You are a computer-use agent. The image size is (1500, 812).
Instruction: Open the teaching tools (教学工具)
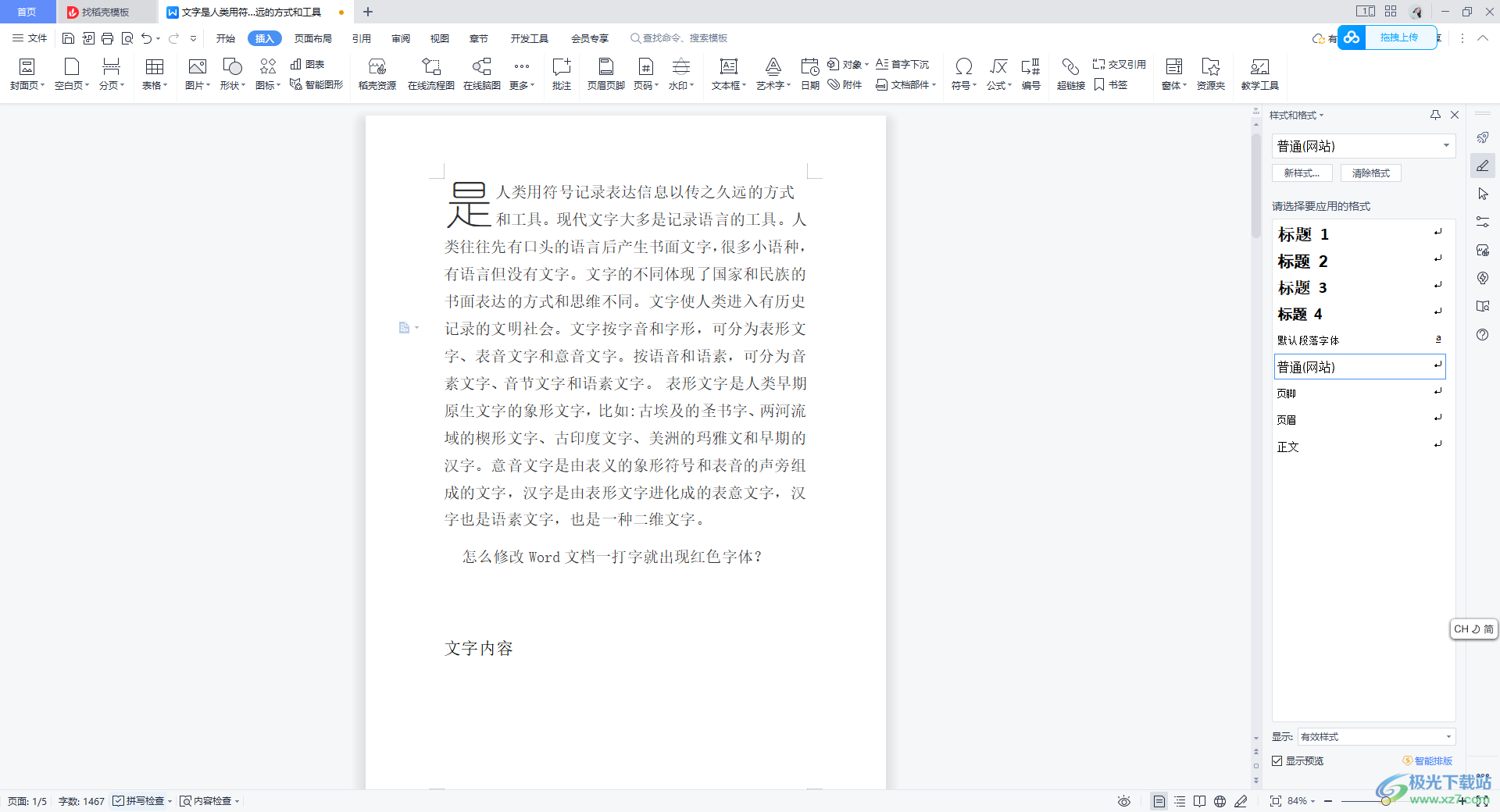pos(1259,74)
